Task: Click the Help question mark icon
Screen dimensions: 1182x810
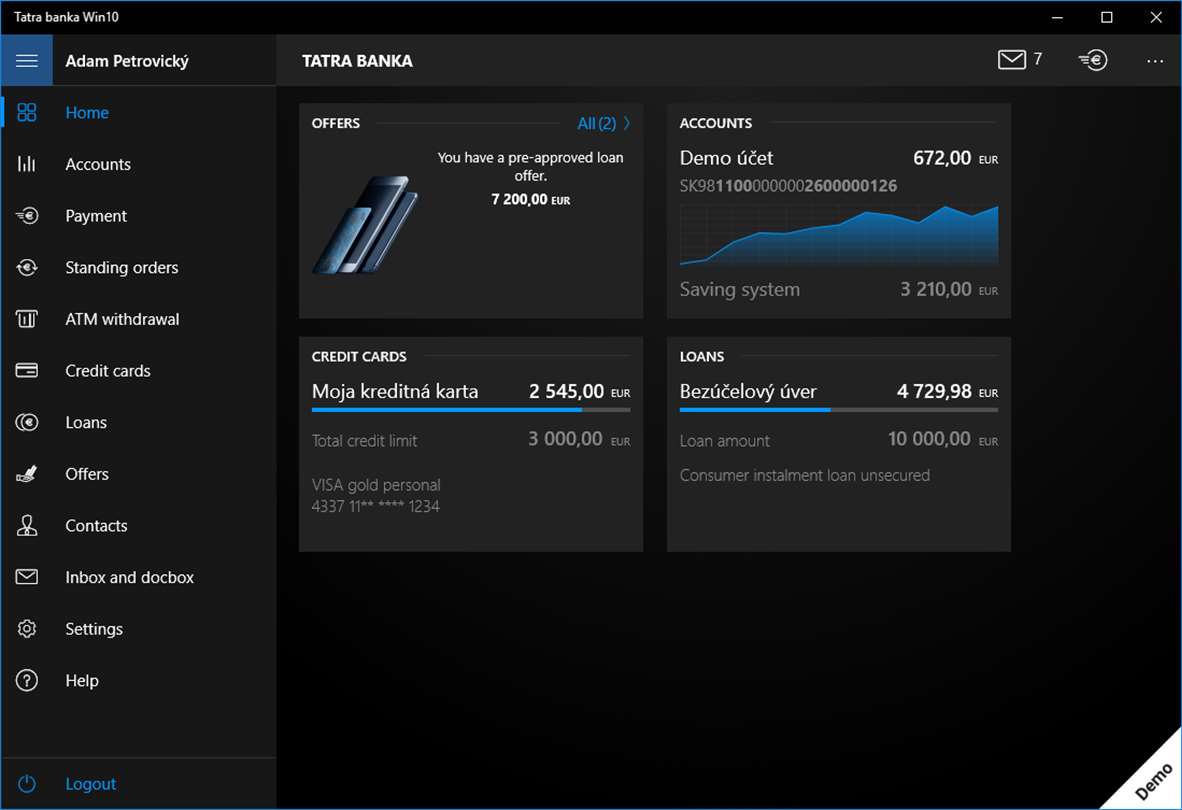Action: pos(26,680)
